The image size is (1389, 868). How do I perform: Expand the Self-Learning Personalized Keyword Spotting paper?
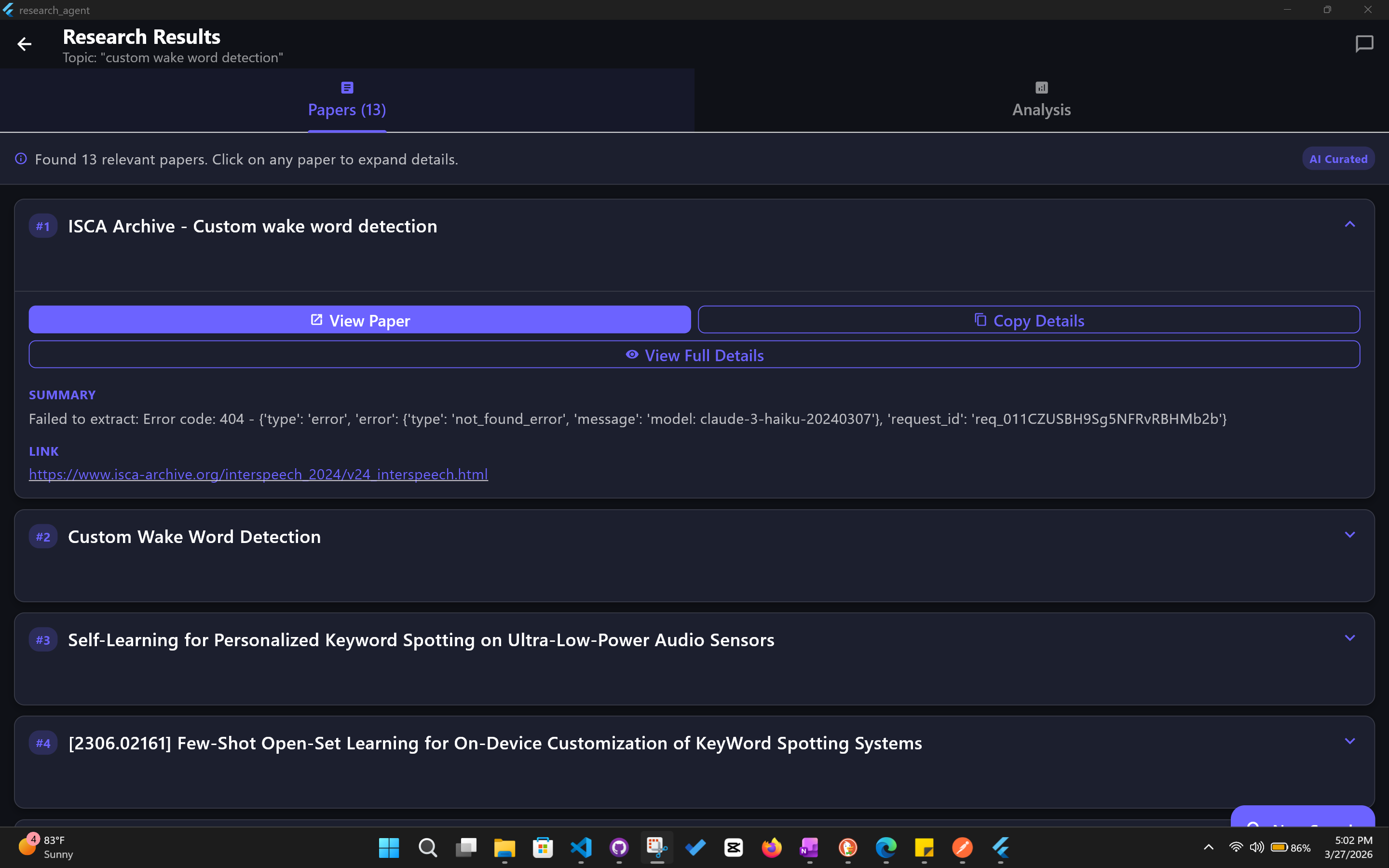(x=1349, y=638)
